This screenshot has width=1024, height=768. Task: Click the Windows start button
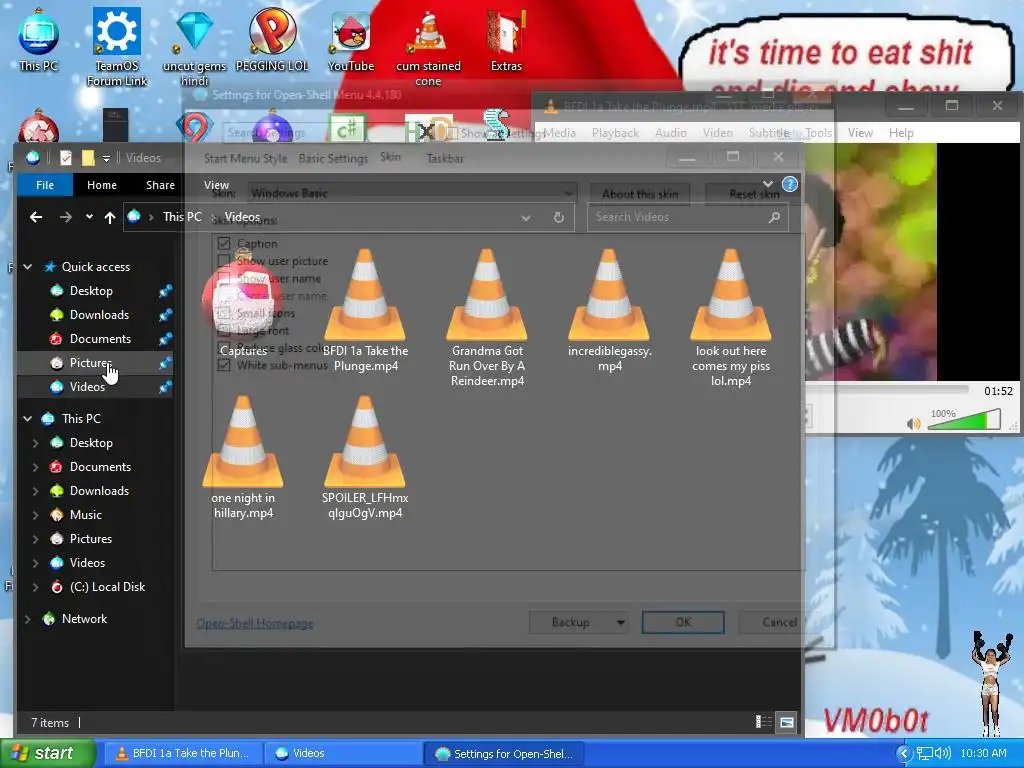click(48, 753)
